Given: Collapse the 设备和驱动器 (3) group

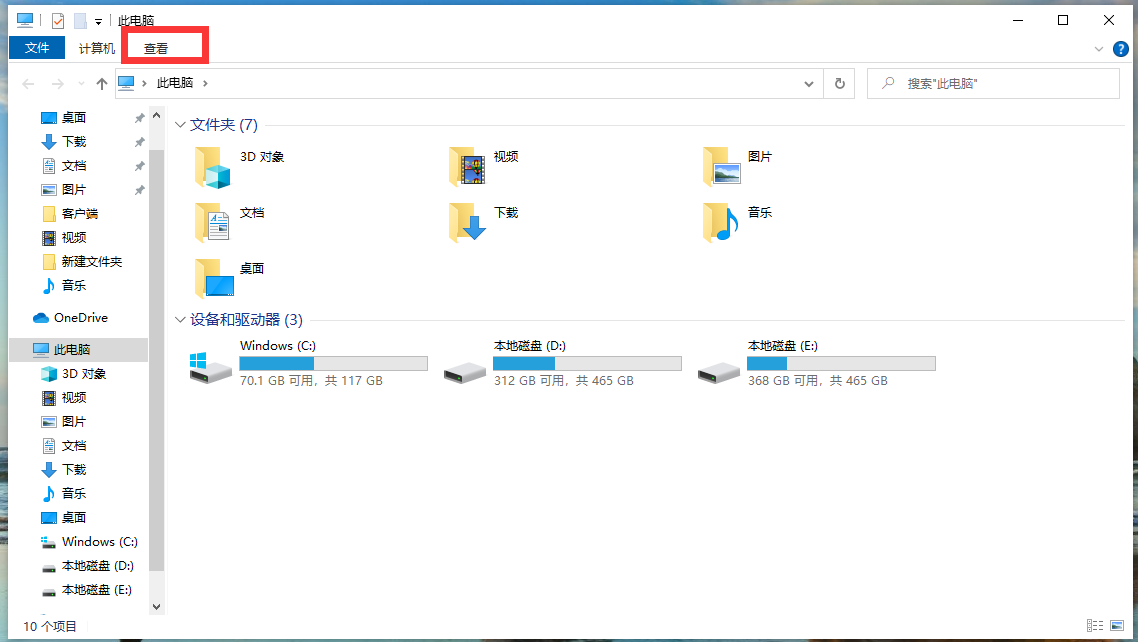Looking at the screenshot, I should click(180, 319).
